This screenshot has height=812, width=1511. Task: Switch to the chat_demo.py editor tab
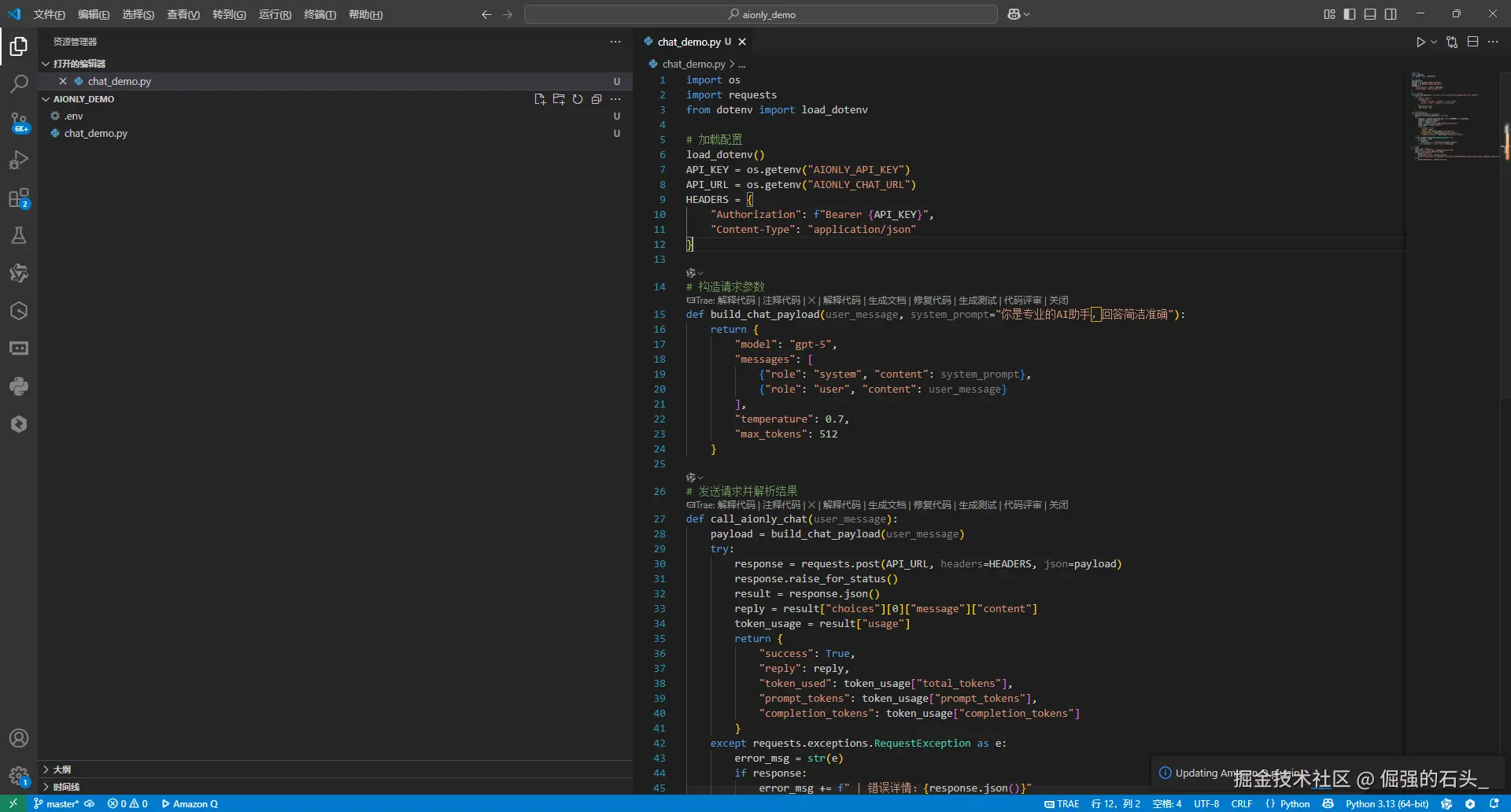click(x=689, y=42)
